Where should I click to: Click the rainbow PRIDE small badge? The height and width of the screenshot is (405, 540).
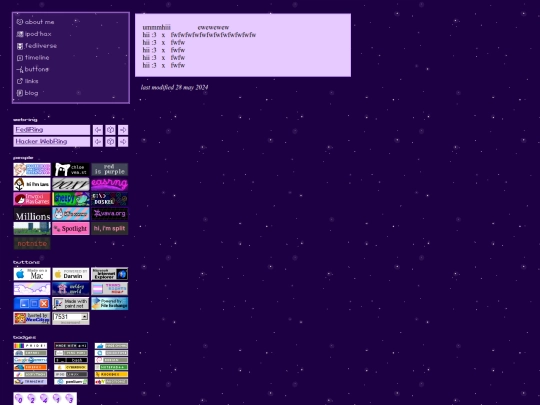coord(30,346)
